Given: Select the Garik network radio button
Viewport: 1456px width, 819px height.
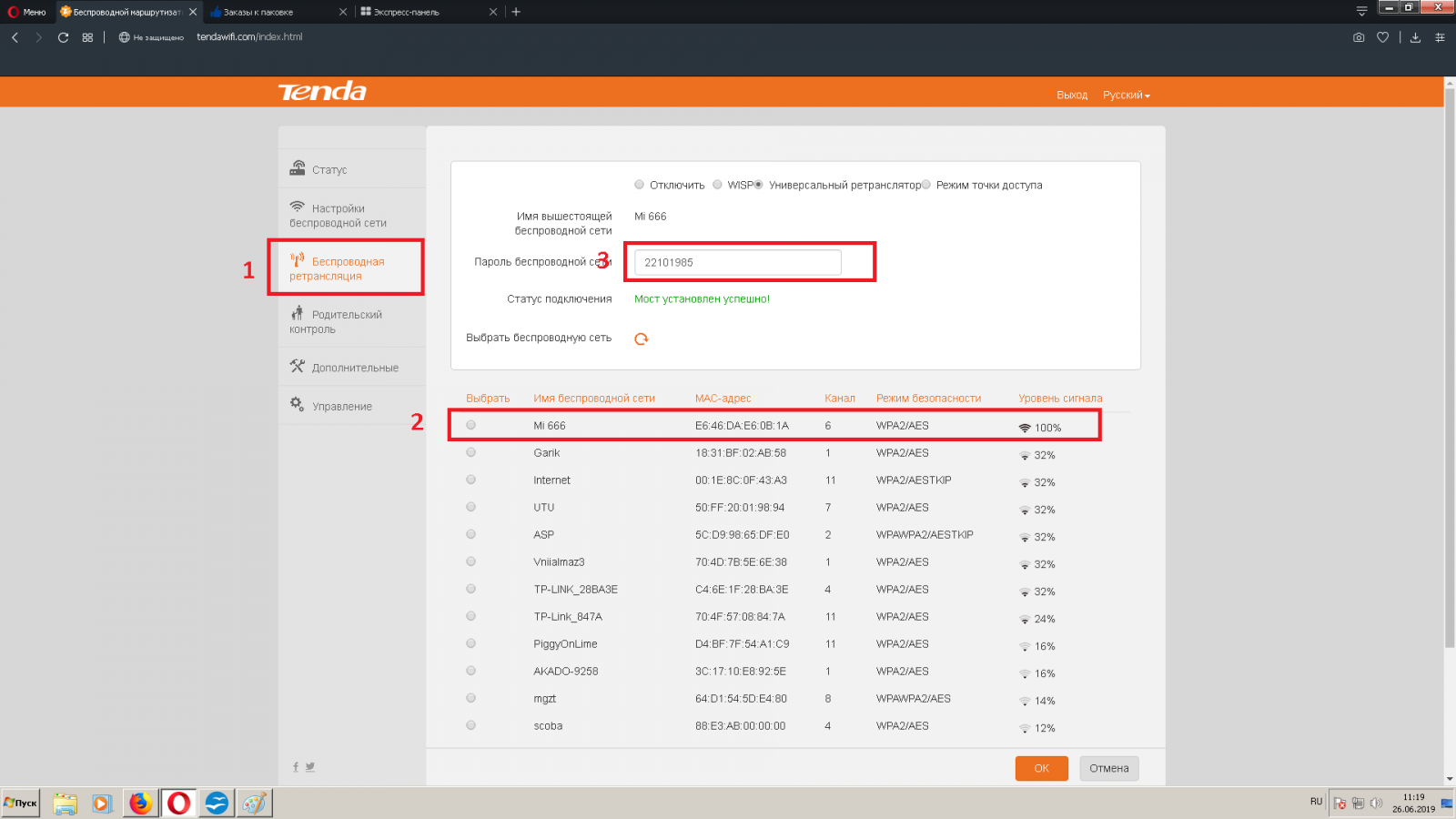Looking at the screenshot, I should [x=470, y=452].
